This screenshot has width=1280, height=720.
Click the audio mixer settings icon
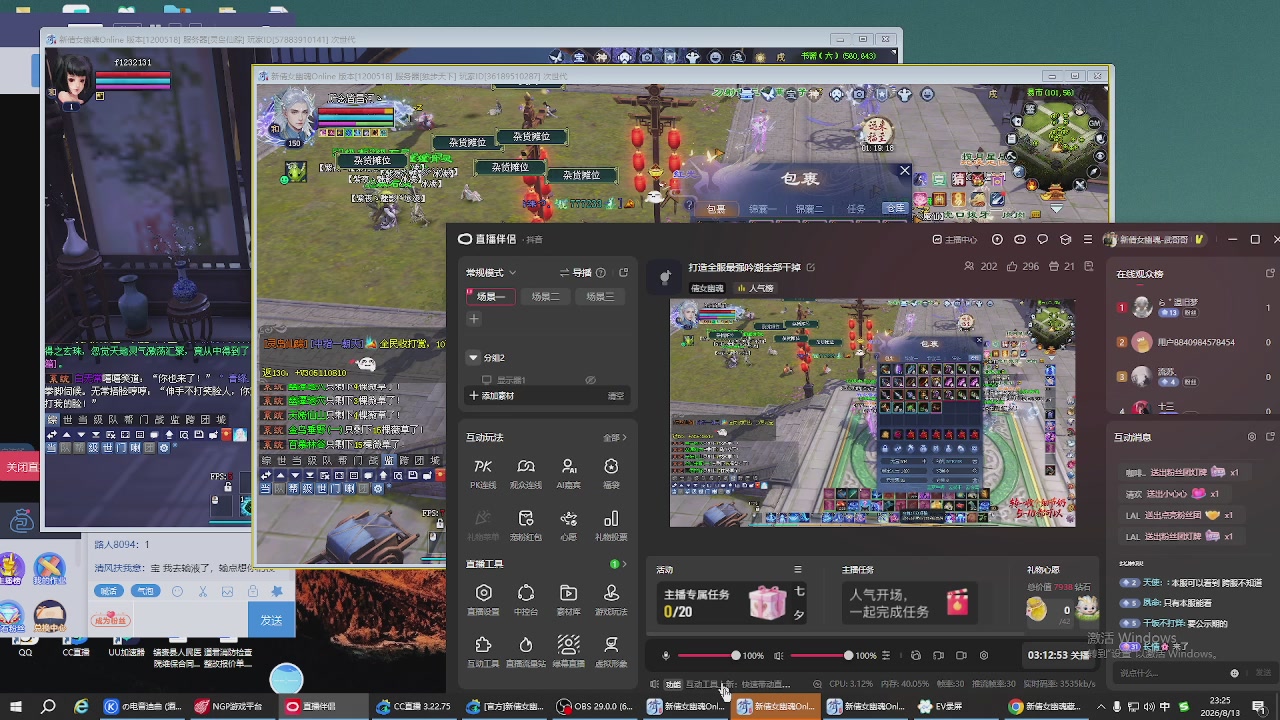[885, 656]
